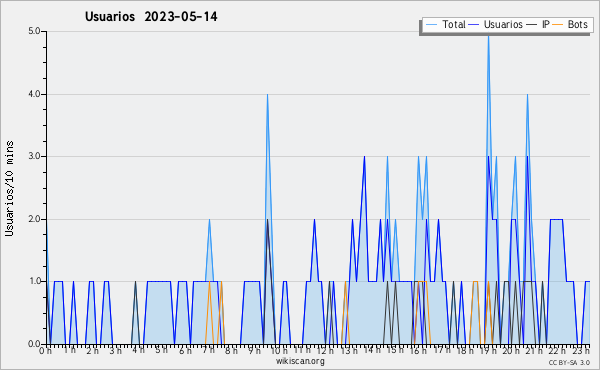Viewport: 600px width, 370px height.
Task: Click the '0 h' x-axis label
Action: [x=45, y=351]
